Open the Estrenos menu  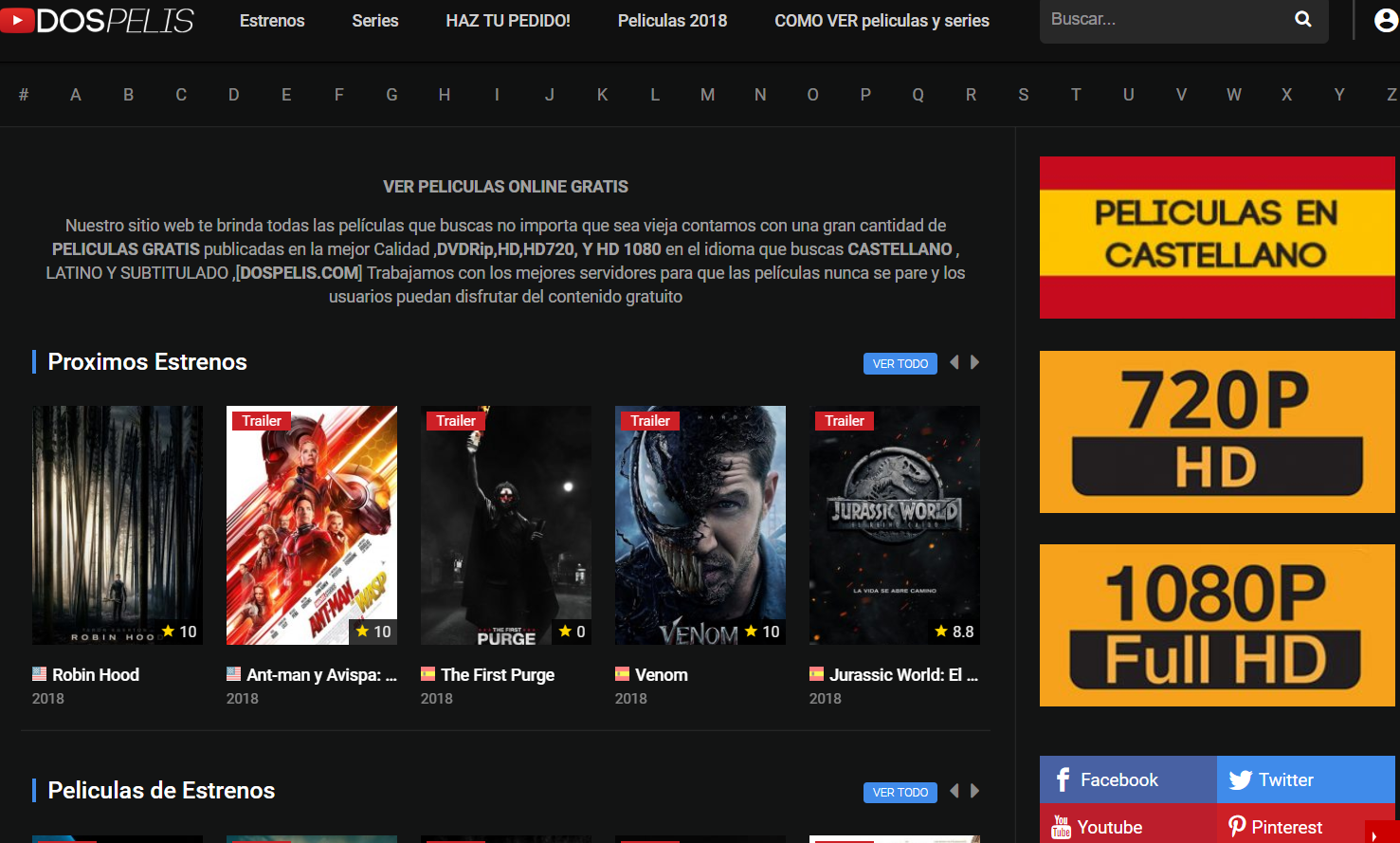272,21
